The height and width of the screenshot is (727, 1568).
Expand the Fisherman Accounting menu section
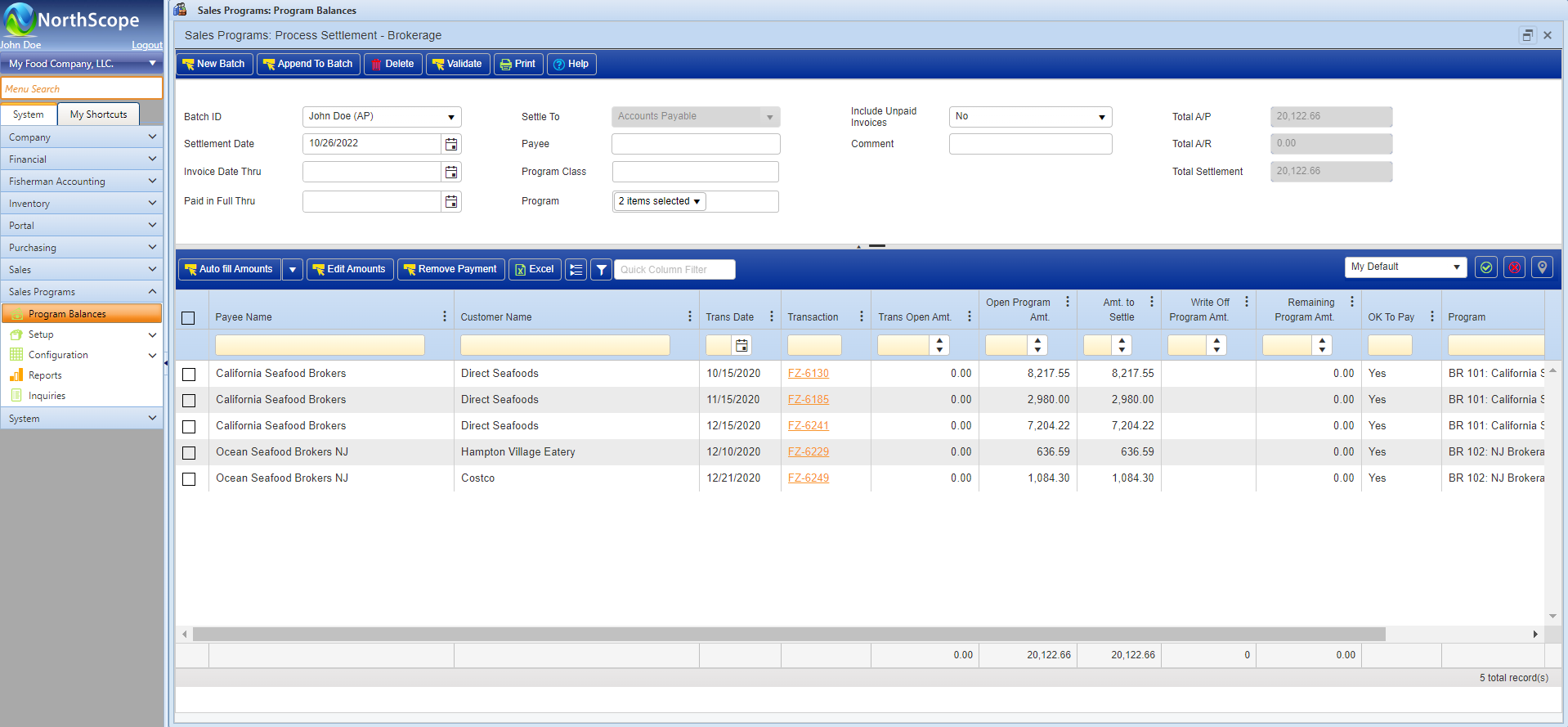coord(82,182)
